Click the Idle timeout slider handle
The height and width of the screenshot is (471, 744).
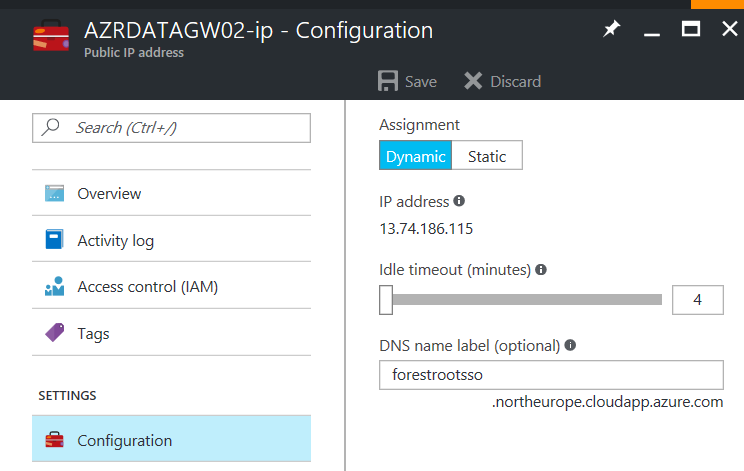click(386, 300)
